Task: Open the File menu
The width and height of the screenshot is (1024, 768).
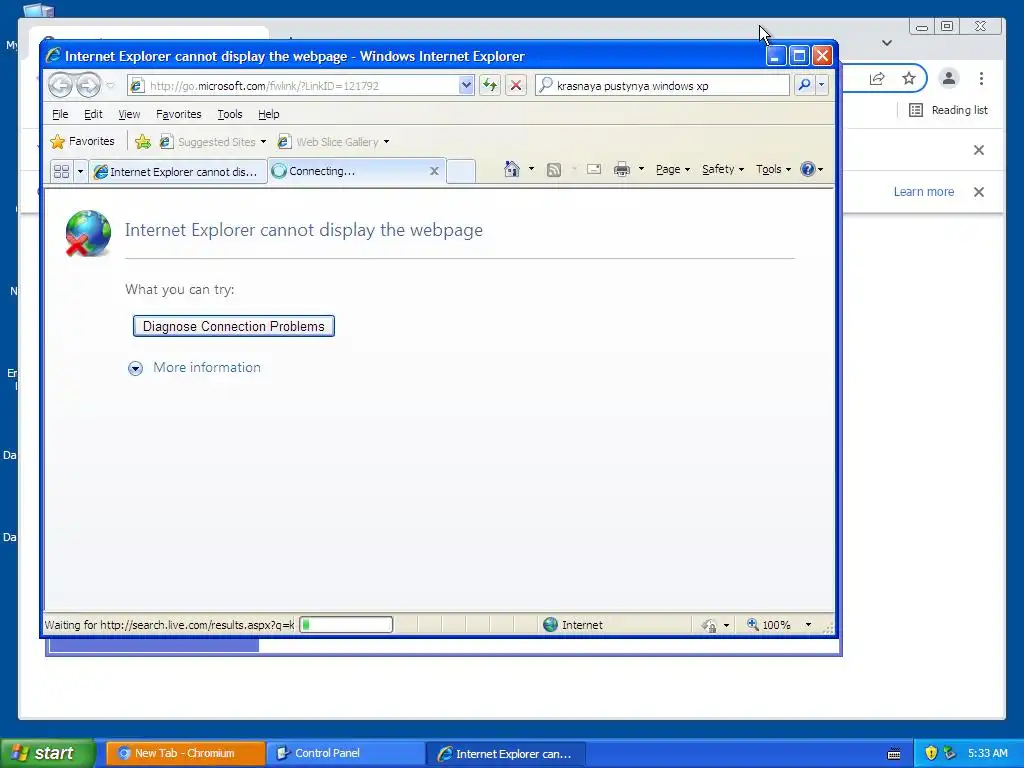Action: [x=60, y=114]
